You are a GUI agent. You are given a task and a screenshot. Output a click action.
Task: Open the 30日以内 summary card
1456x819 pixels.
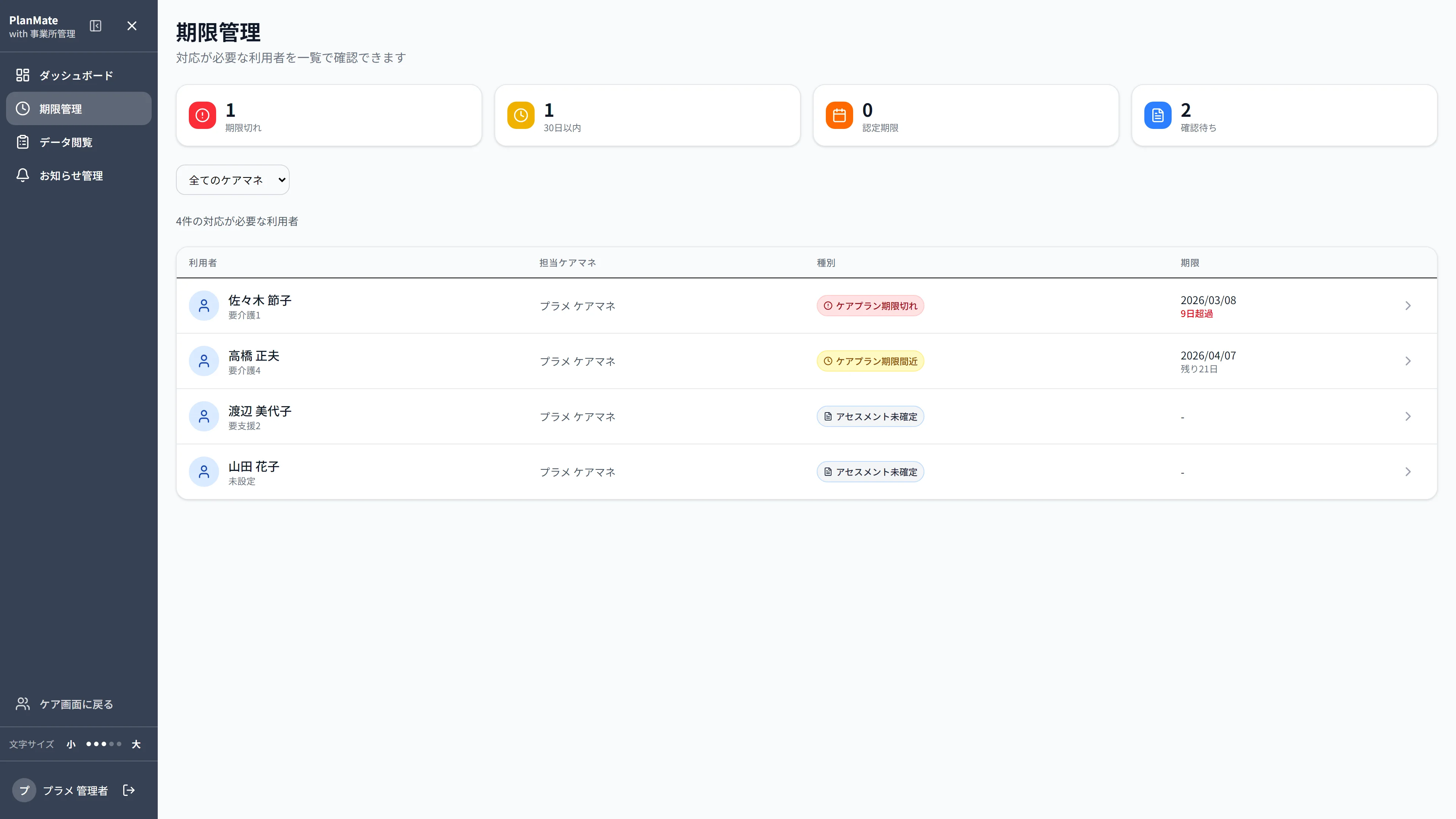tap(647, 115)
